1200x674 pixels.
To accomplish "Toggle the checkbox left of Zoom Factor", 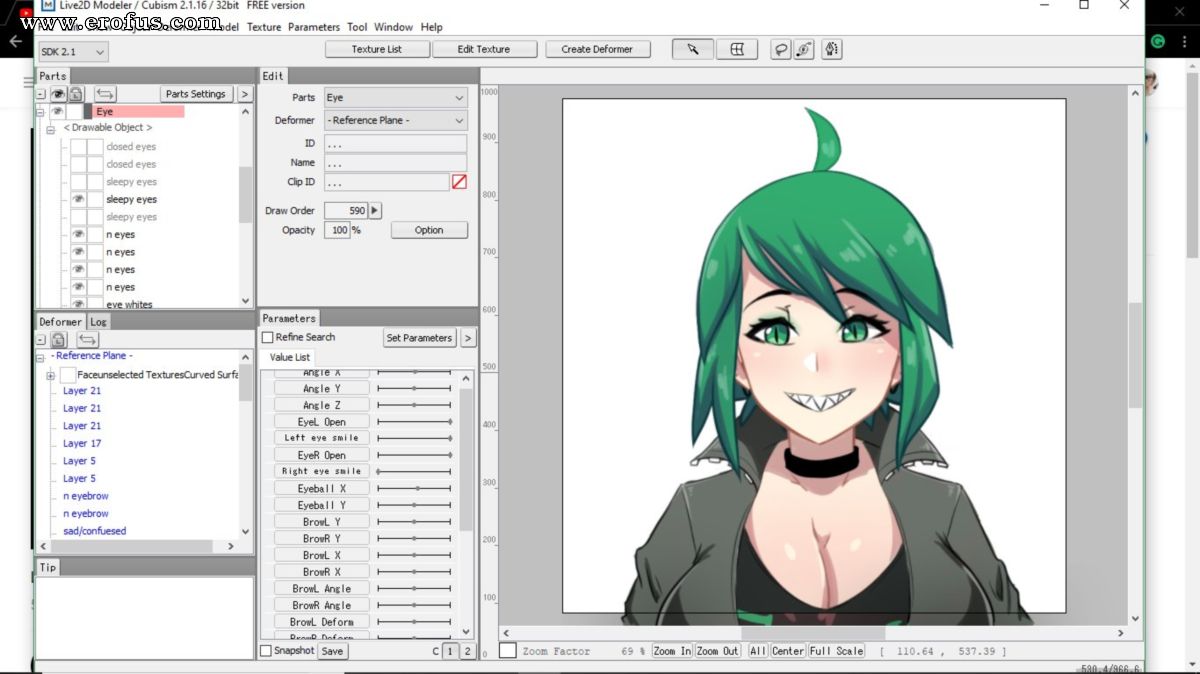I will pos(508,651).
